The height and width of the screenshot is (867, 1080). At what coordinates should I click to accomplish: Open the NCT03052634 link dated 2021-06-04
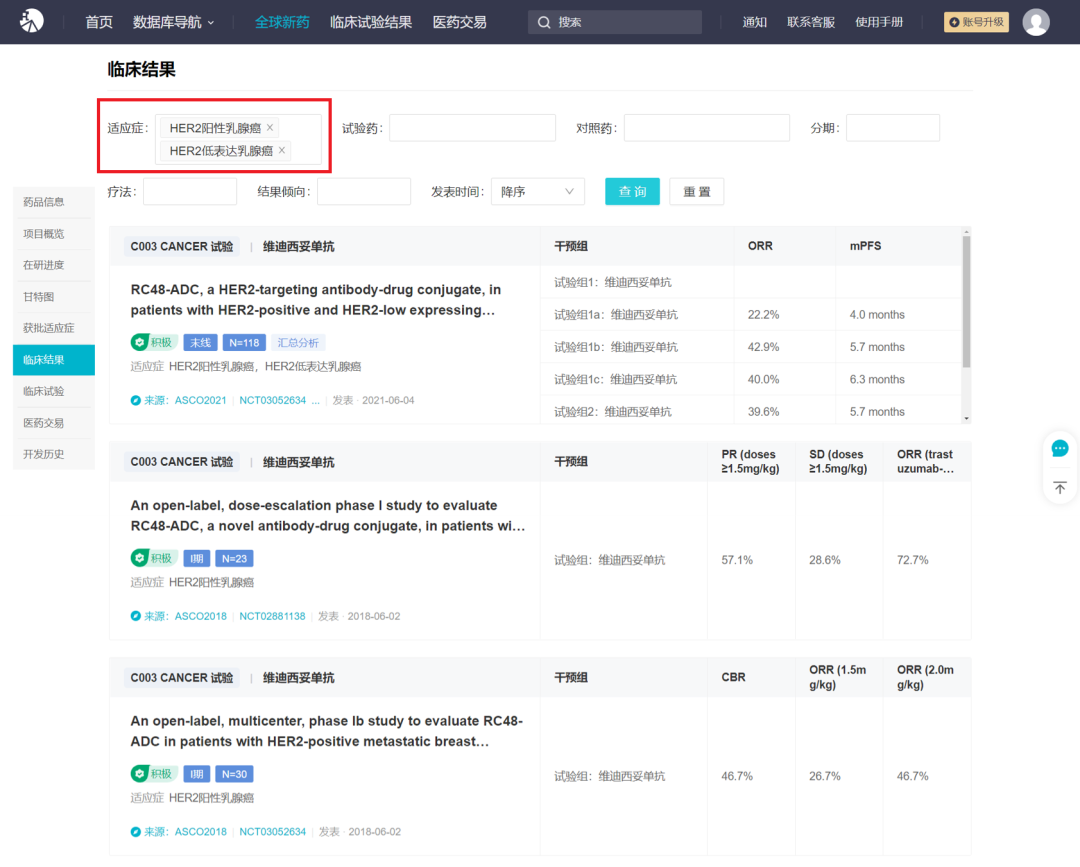pyautogui.click(x=273, y=400)
